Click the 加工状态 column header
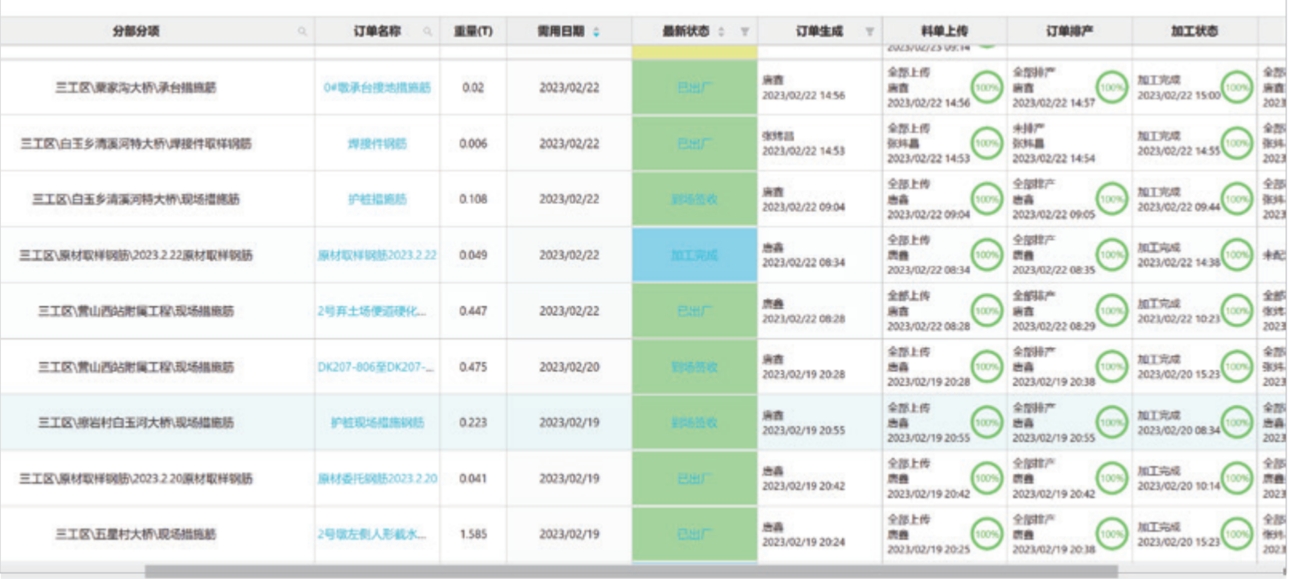Viewport: 1290px width, 579px height. tap(1194, 32)
